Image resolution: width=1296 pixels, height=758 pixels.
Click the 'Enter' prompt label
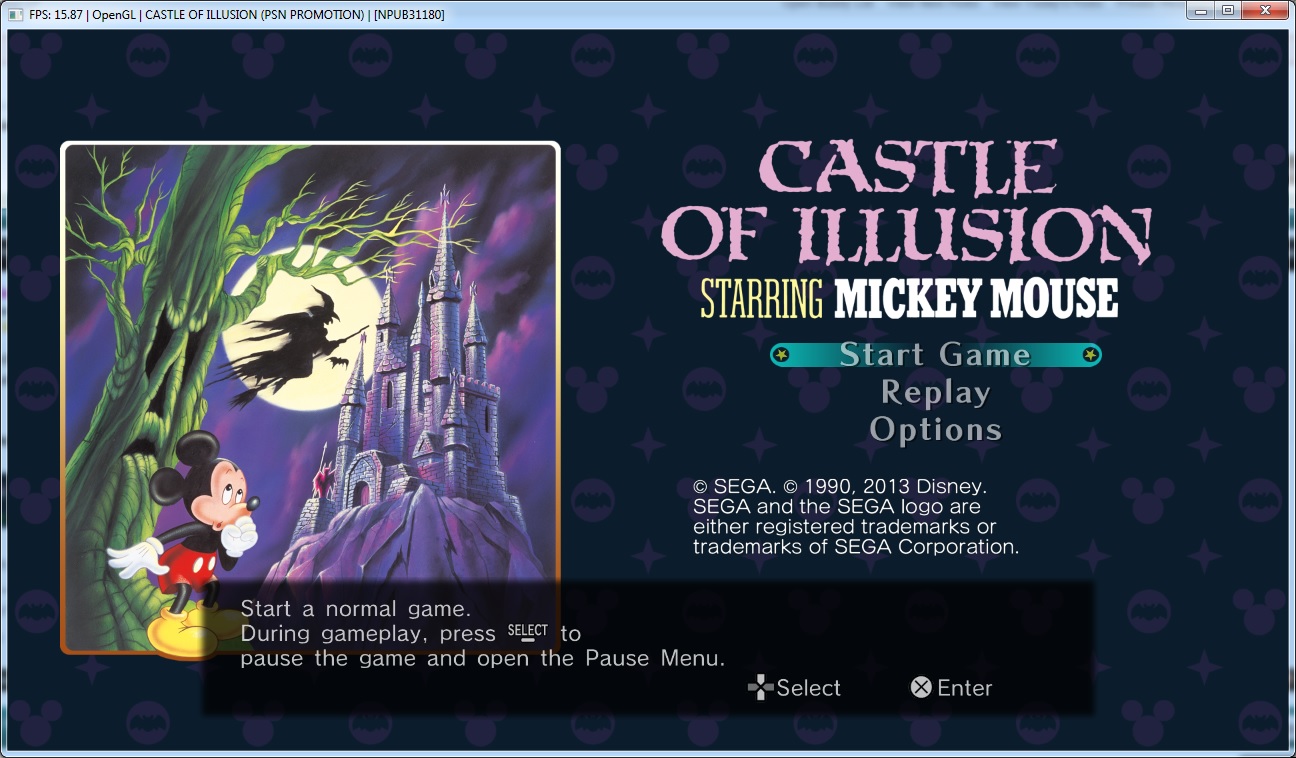click(x=965, y=688)
